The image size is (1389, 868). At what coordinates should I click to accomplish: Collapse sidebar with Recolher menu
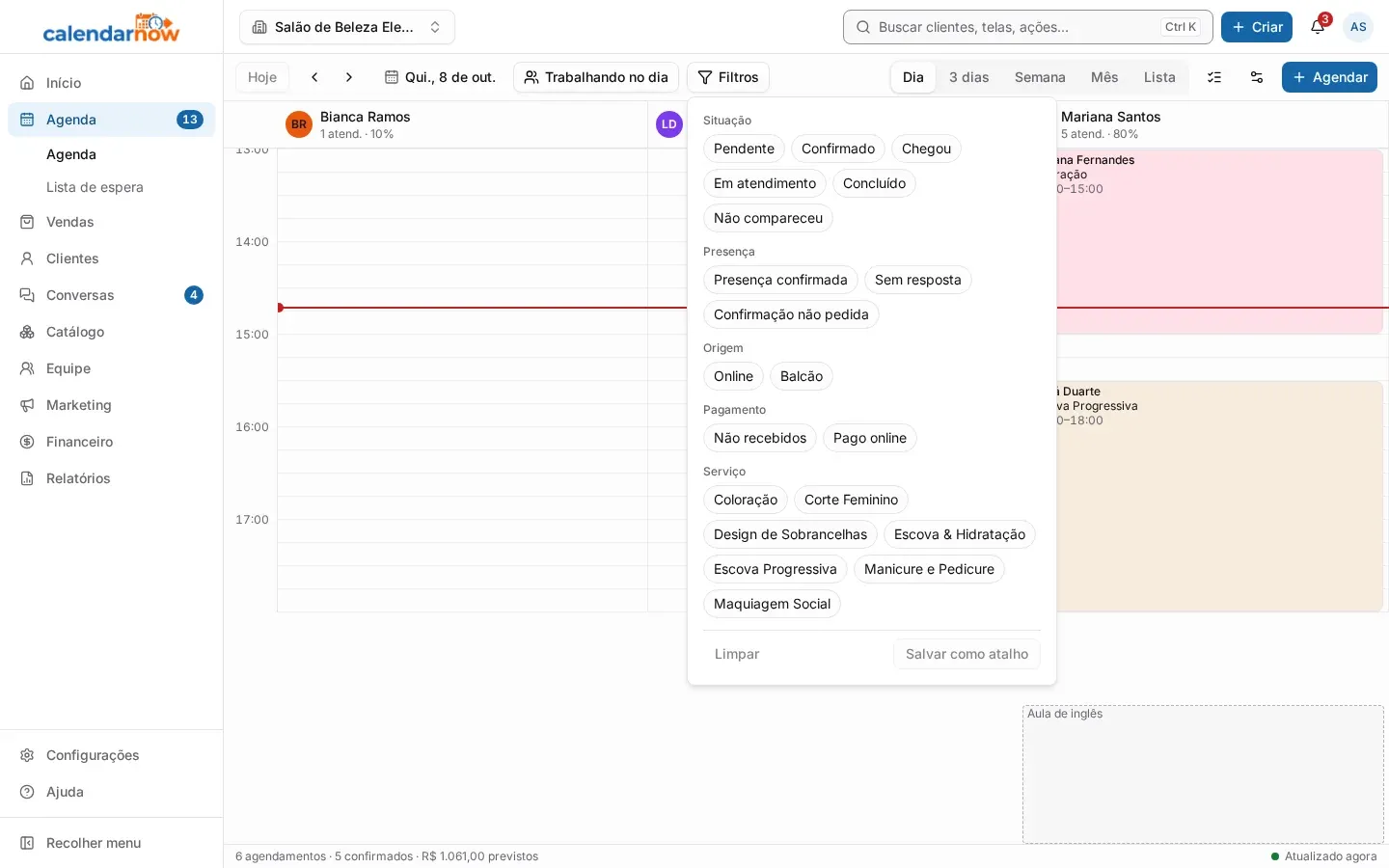(111, 843)
